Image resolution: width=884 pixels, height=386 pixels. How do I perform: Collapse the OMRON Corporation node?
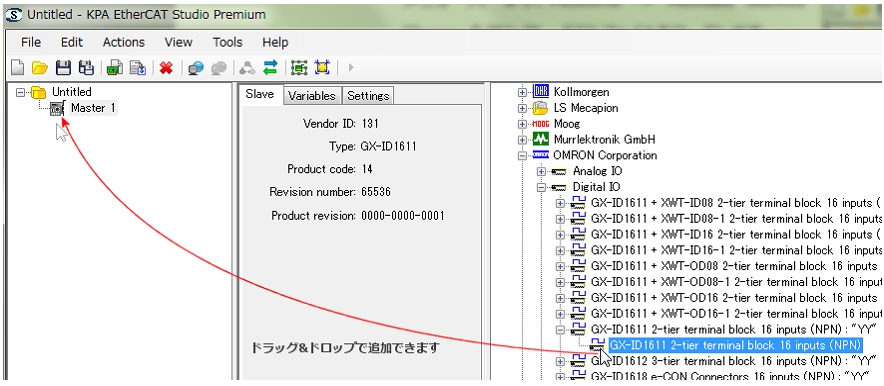tap(523, 155)
